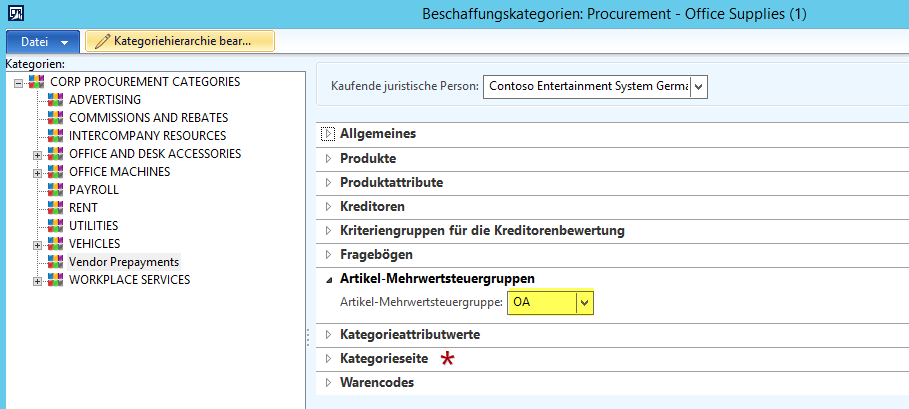Select WORKPLACE SERVICES in the category tree
The image size is (909, 409).
click(x=129, y=280)
